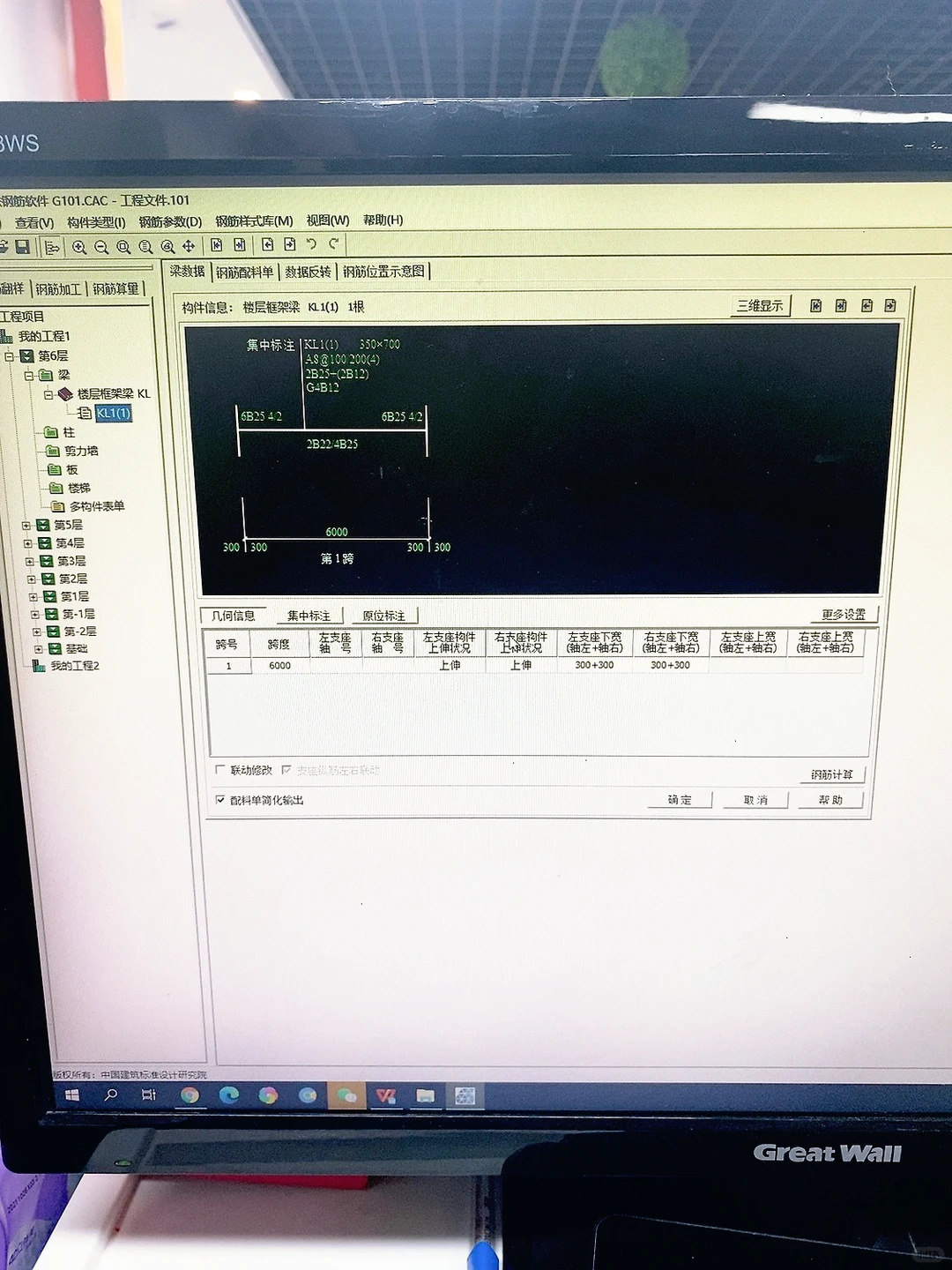Open the 视图(W) menu
This screenshot has height=1270, width=952.
coord(328,220)
